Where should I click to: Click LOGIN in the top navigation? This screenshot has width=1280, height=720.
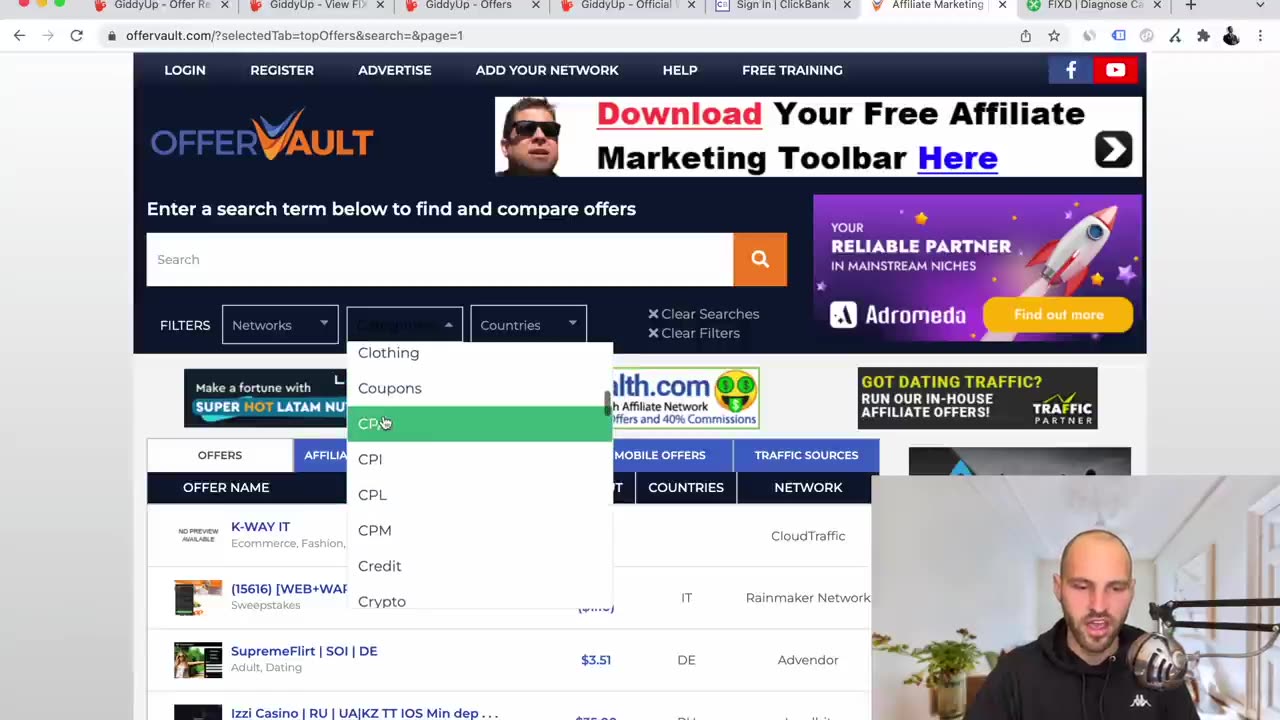pyautogui.click(x=185, y=70)
